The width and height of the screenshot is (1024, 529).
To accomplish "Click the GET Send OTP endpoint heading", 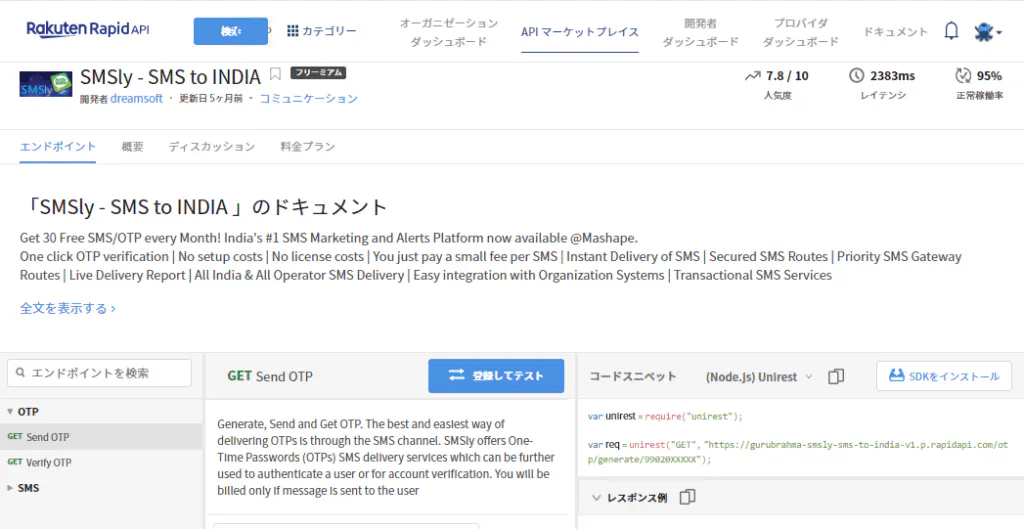I will [x=270, y=376].
